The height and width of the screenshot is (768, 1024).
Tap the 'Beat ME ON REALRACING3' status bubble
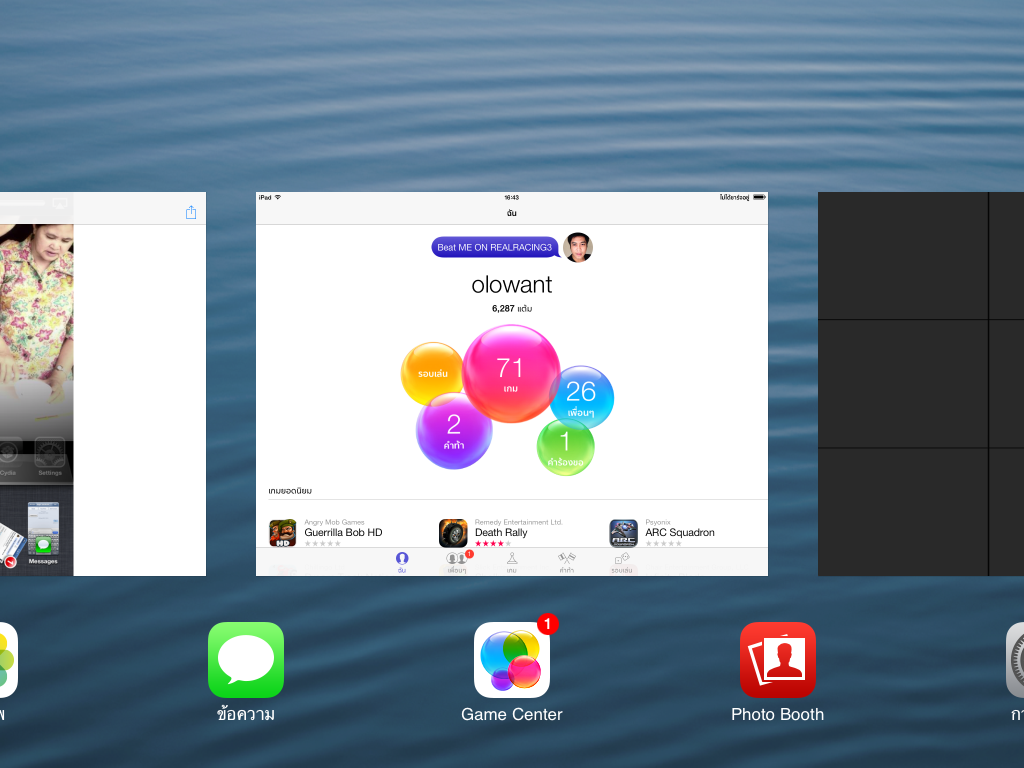click(x=495, y=248)
